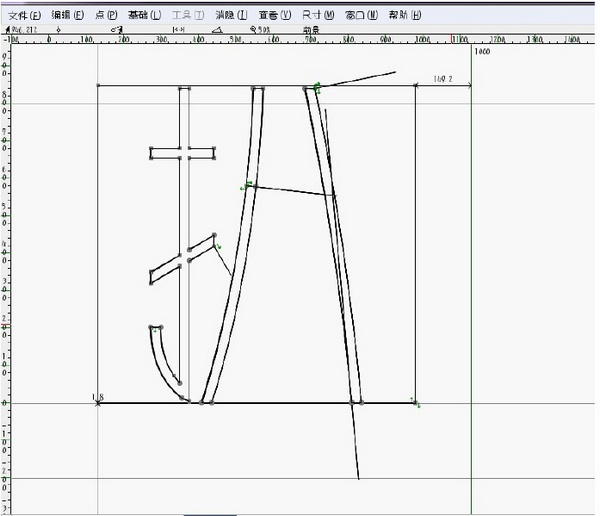Click the bottom-left corner point of glyph box
Image resolution: width=600 pixels, height=516 pixels.
click(98, 403)
